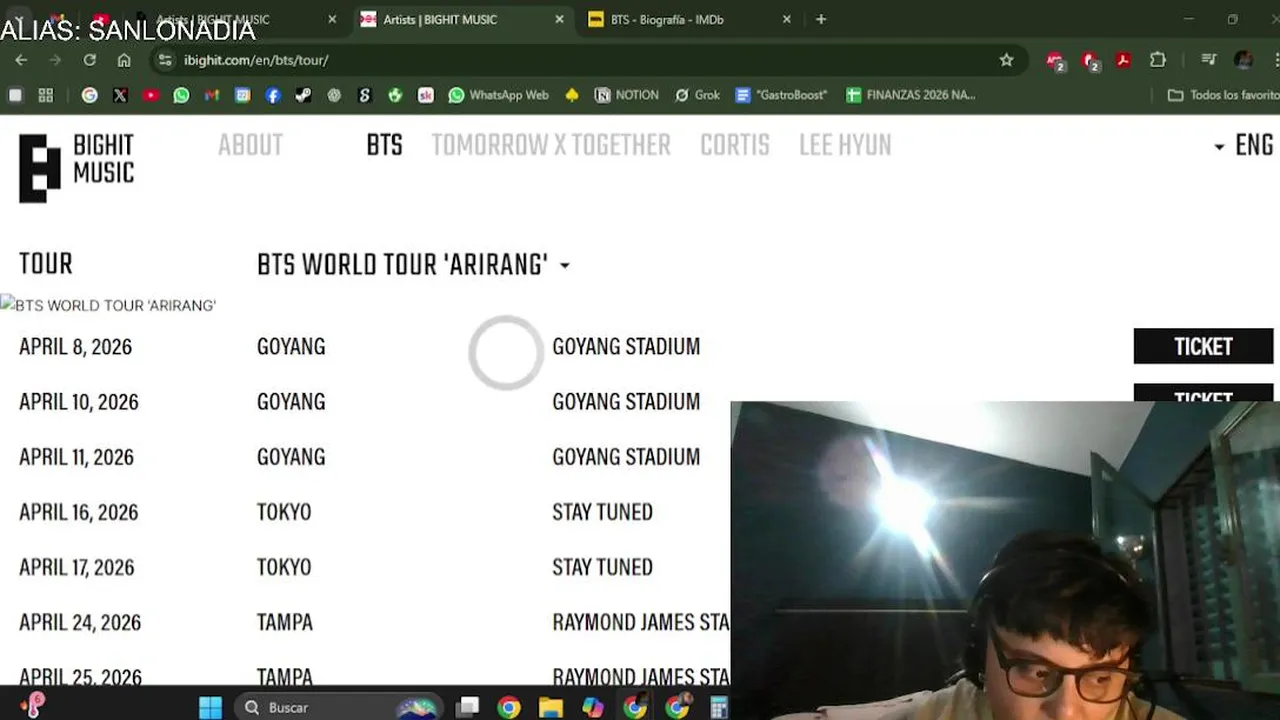The image size is (1280, 720).
Task: Open the ENG language dropdown
Action: pyautogui.click(x=1243, y=146)
